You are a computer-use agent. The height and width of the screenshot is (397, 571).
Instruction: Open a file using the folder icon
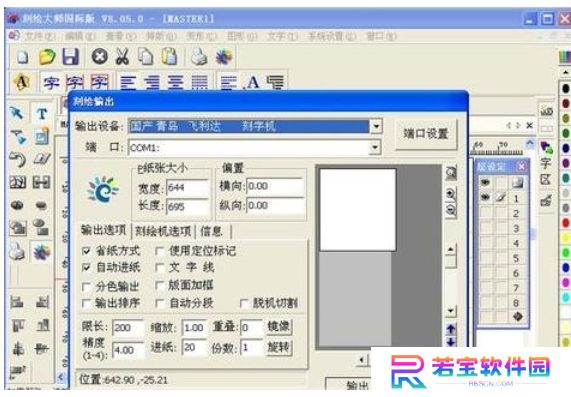[x=47, y=57]
